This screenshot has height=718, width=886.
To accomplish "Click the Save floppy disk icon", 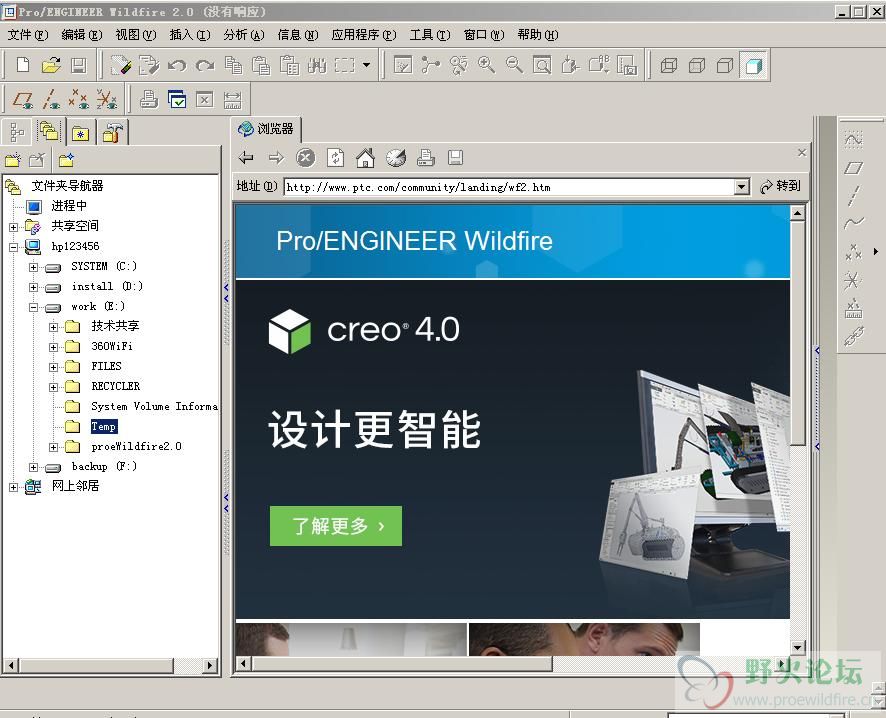I will click(79, 65).
